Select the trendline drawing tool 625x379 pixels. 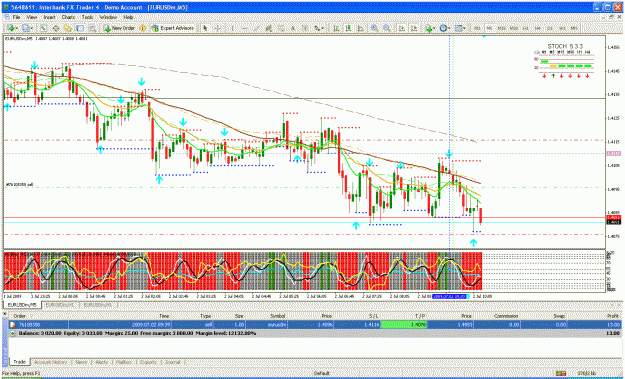257,28
